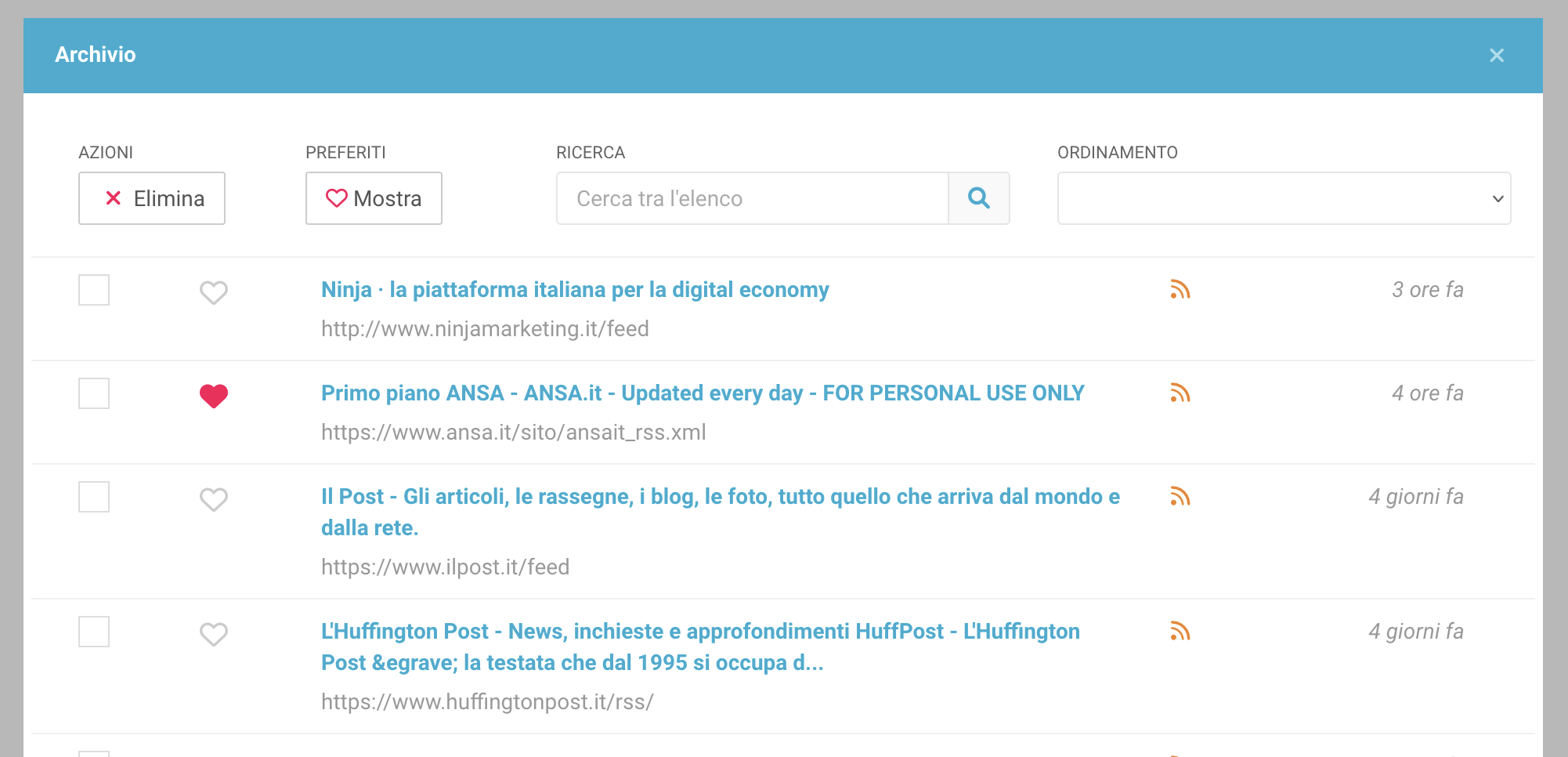Click the RSS icon for Il Post feed
The image size is (1568, 757).
[x=1180, y=497]
